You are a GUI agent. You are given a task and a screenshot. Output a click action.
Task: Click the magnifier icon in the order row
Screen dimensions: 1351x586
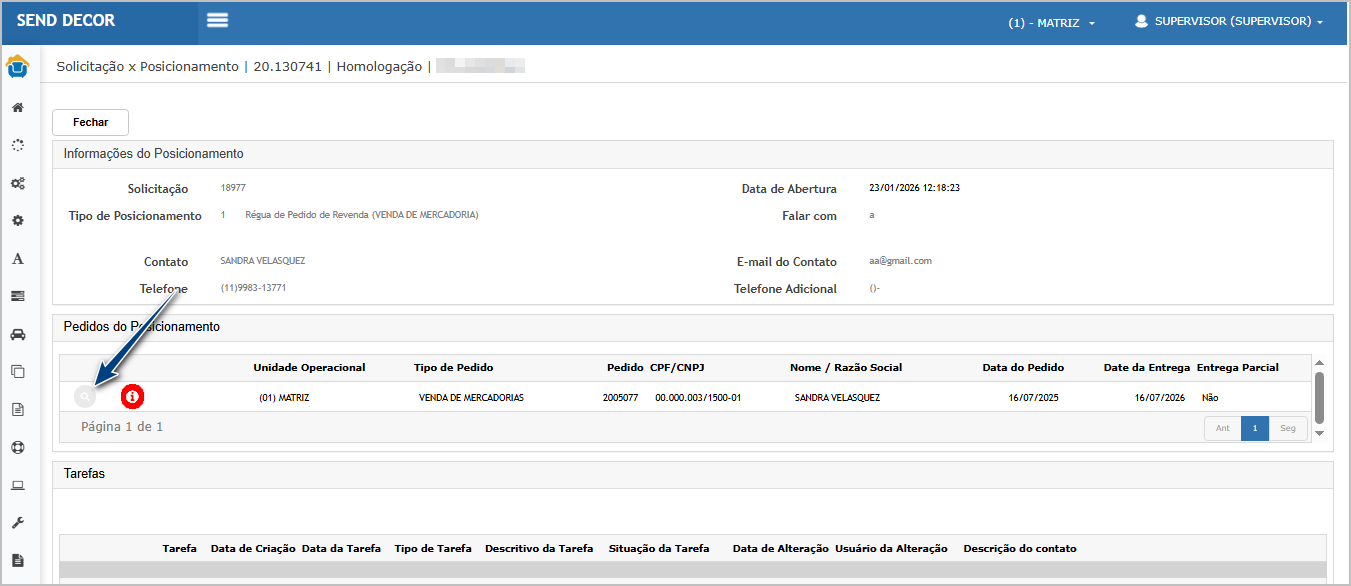(x=86, y=397)
